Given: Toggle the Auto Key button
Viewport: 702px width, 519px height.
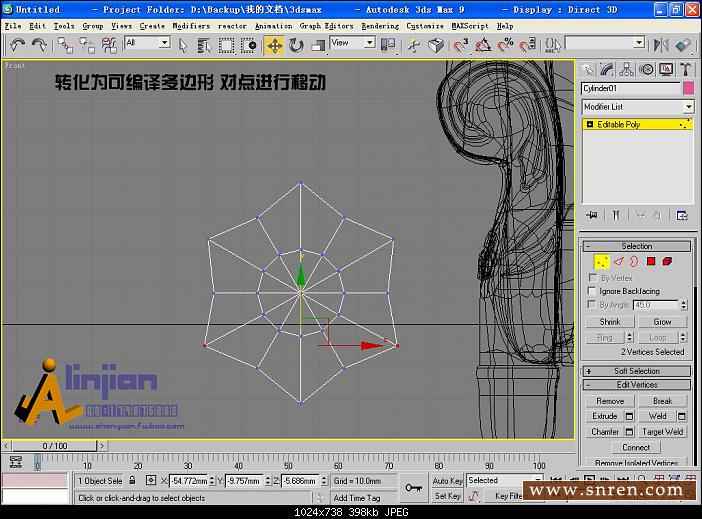Looking at the screenshot, I should [447, 481].
